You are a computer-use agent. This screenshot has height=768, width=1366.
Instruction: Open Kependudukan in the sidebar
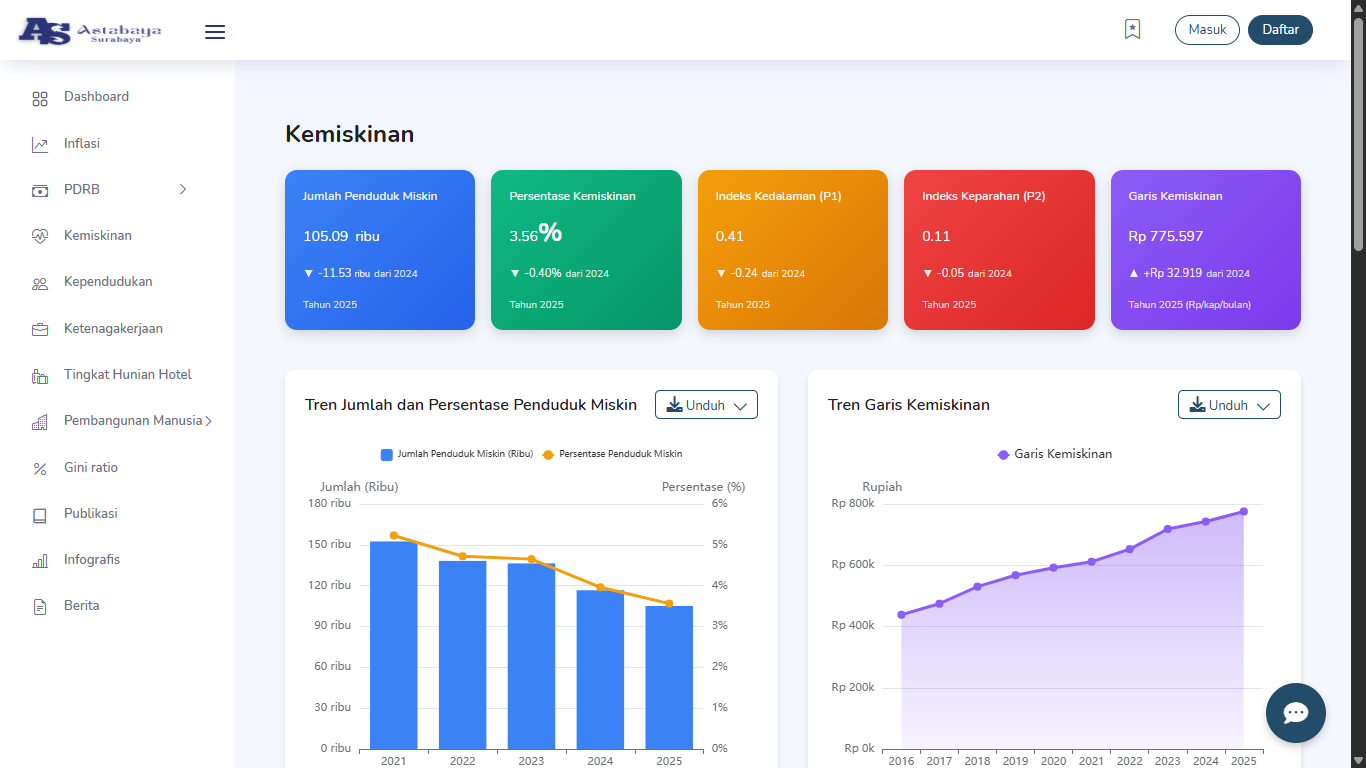(x=108, y=282)
